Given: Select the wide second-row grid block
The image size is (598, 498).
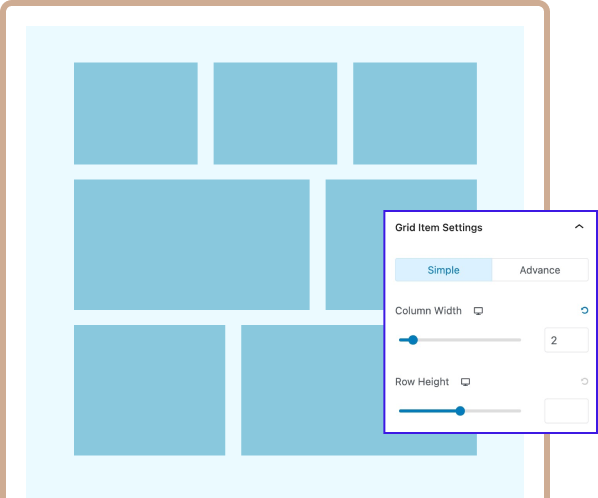Looking at the screenshot, I should tap(192, 244).
